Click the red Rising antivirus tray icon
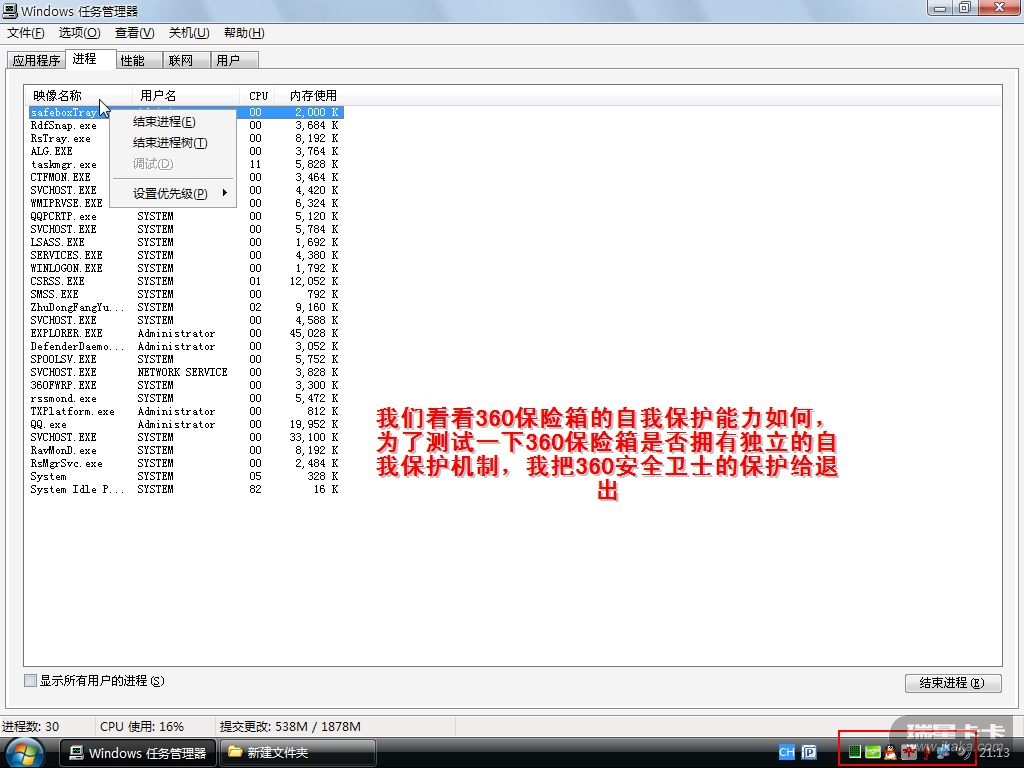 pyautogui.click(x=908, y=752)
